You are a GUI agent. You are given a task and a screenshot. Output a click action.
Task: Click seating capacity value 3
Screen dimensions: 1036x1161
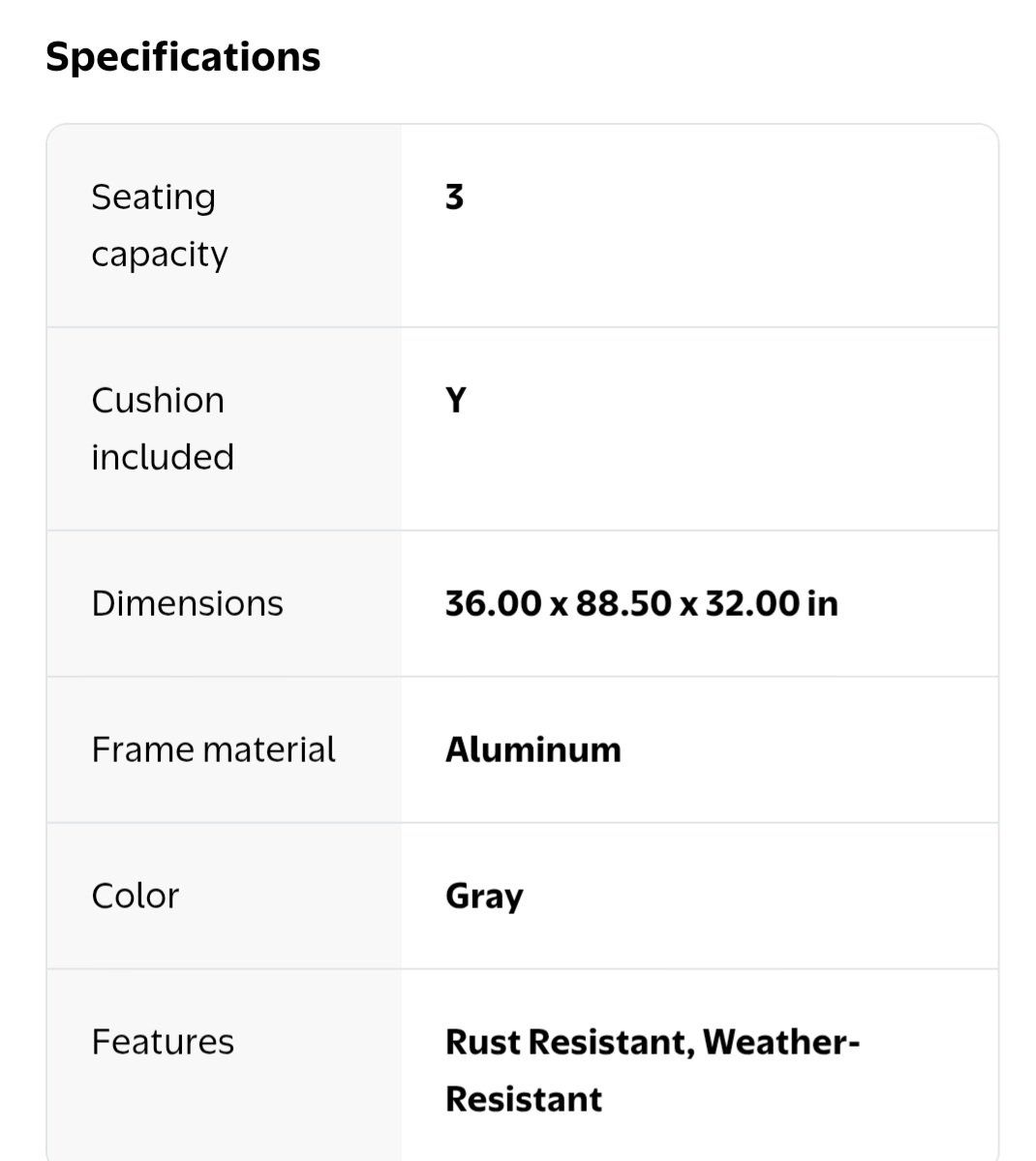(x=455, y=197)
